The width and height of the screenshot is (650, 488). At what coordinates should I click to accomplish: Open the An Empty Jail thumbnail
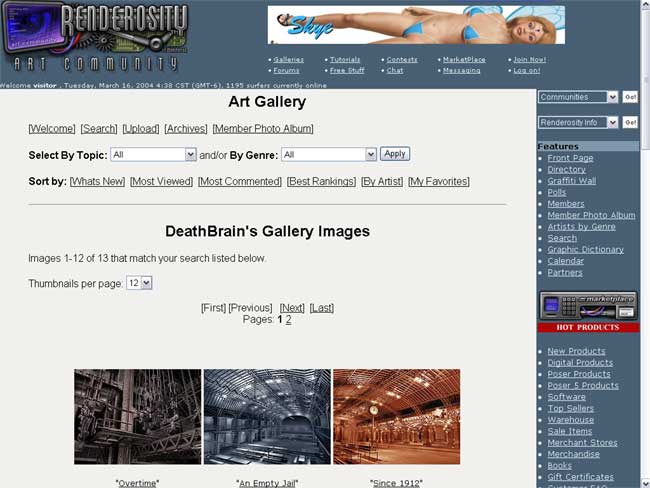tap(267, 416)
